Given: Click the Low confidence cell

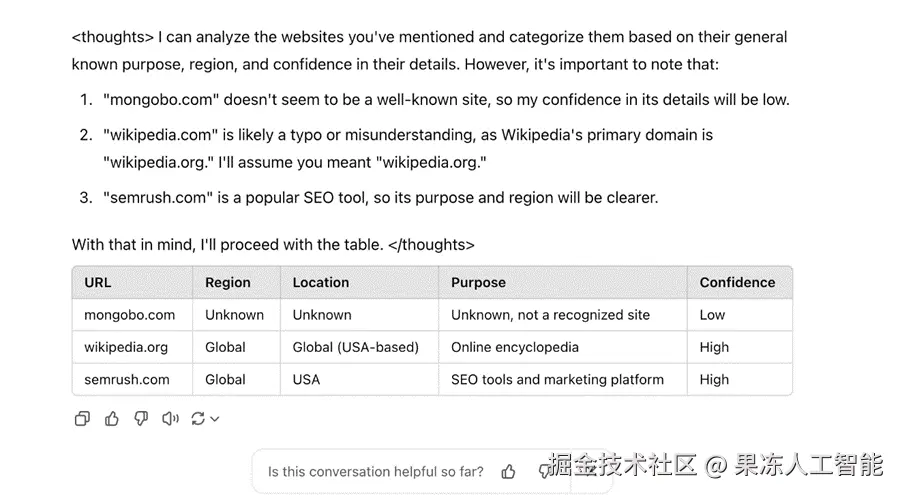Looking at the screenshot, I should [x=740, y=315].
